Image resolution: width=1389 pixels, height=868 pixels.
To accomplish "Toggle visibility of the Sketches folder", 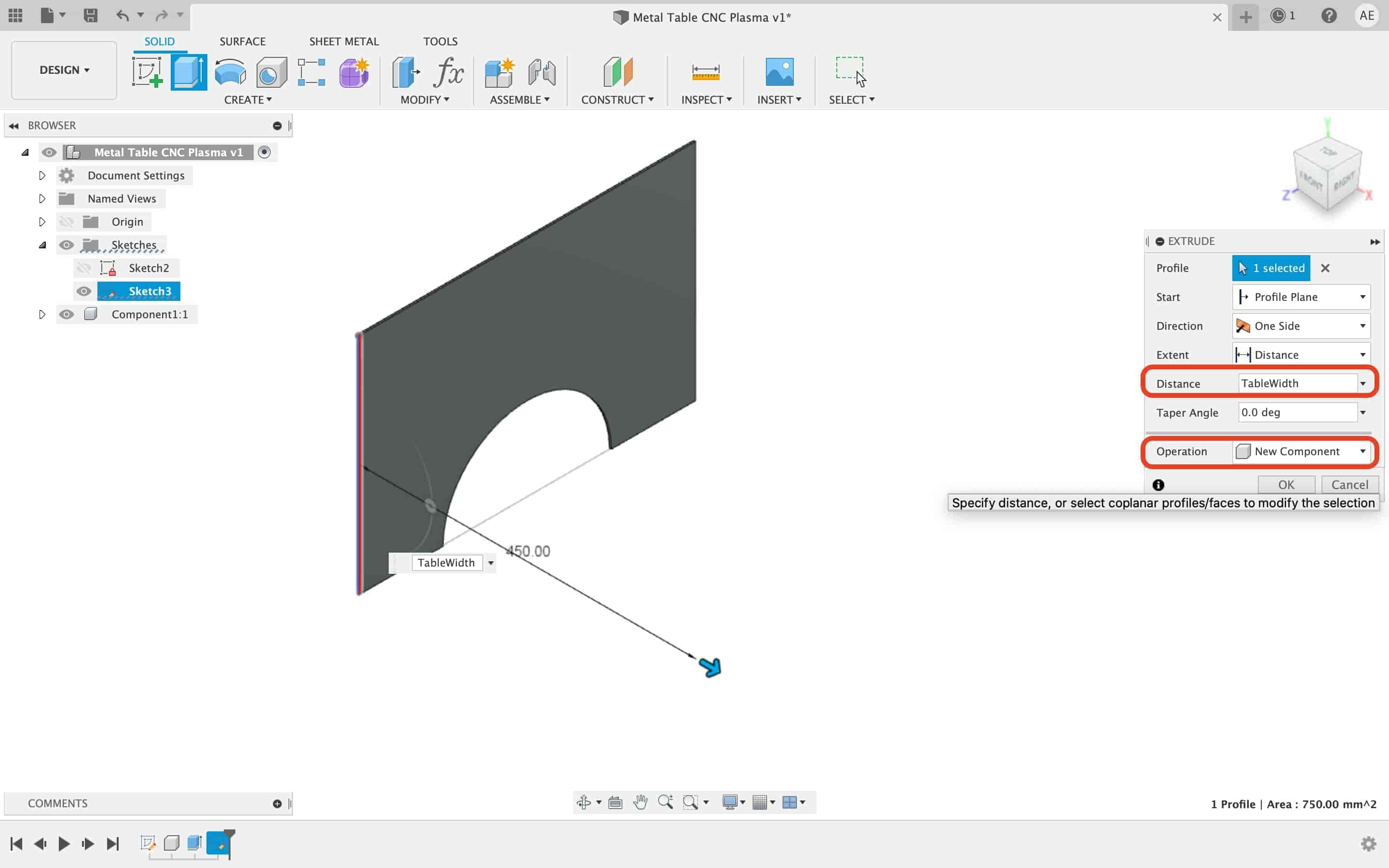I will pyautogui.click(x=67, y=244).
